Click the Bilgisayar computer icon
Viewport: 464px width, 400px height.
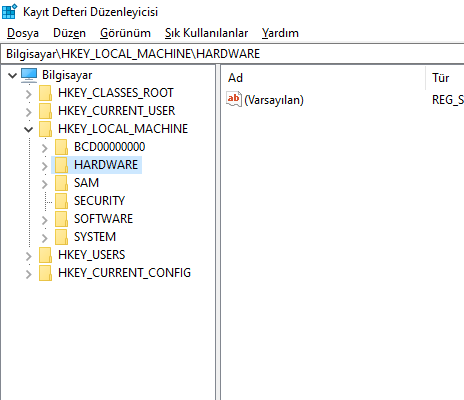pos(29,75)
